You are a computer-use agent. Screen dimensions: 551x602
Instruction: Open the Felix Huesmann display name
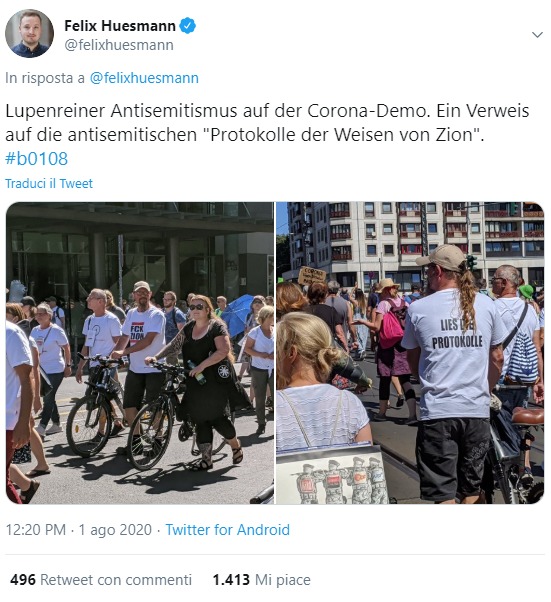(120, 26)
